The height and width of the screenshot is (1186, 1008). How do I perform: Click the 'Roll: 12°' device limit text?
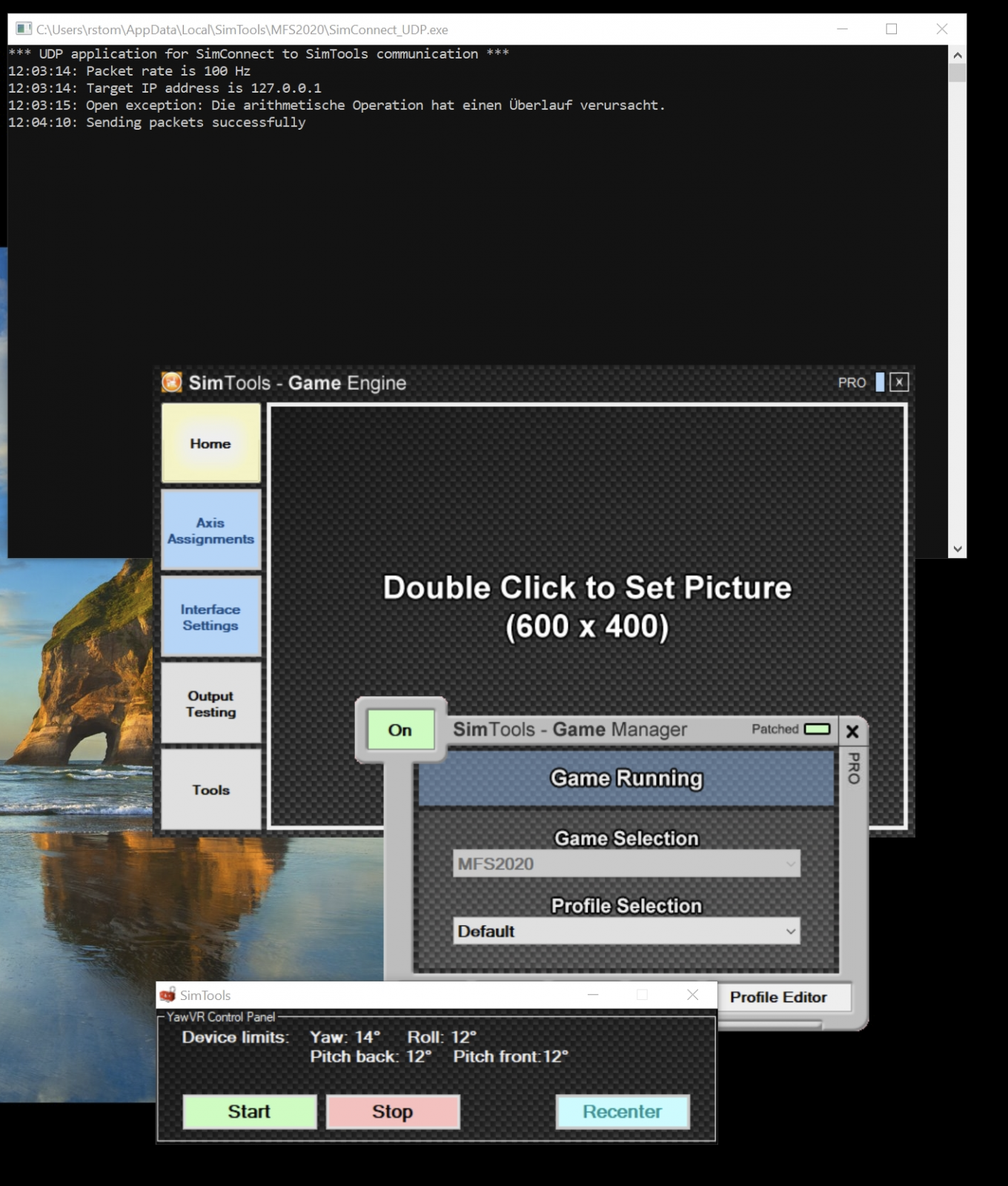click(x=442, y=1037)
